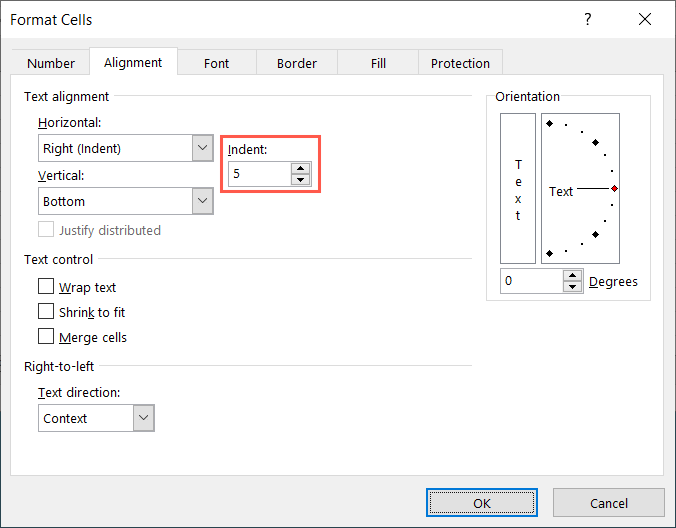Click the Context text direction combo box
The image size is (676, 528).
pos(96,418)
